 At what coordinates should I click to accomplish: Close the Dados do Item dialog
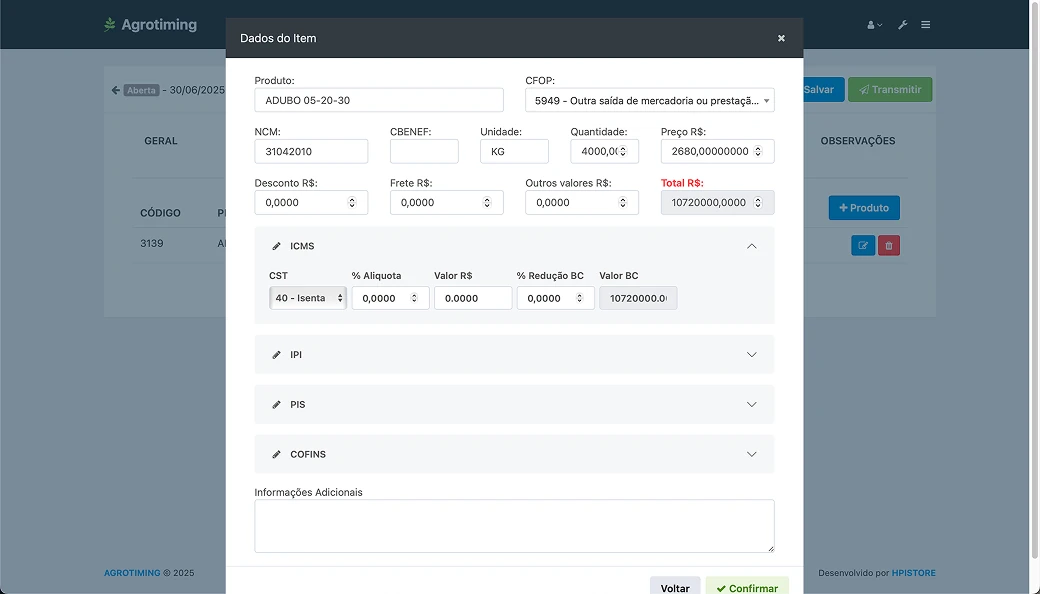tap(781, 38)
